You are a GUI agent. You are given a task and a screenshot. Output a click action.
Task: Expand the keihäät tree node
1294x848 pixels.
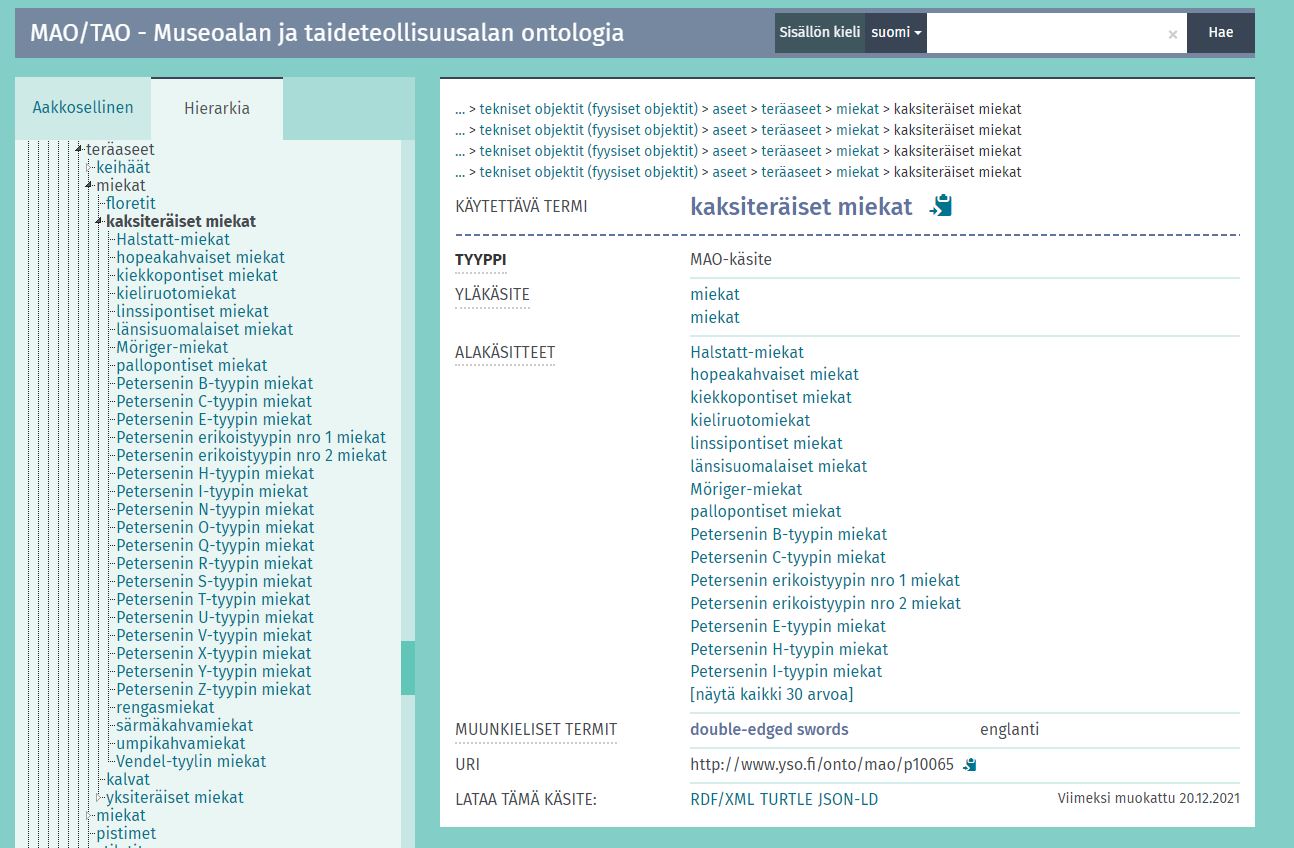[x=90, y=167]
